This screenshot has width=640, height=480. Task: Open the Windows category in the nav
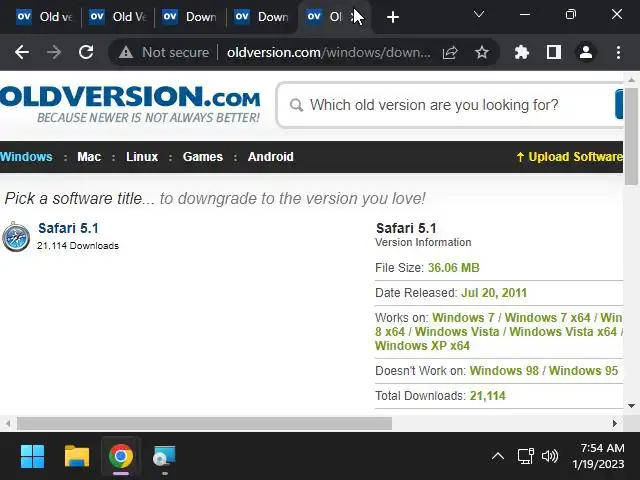click(26, 157)
